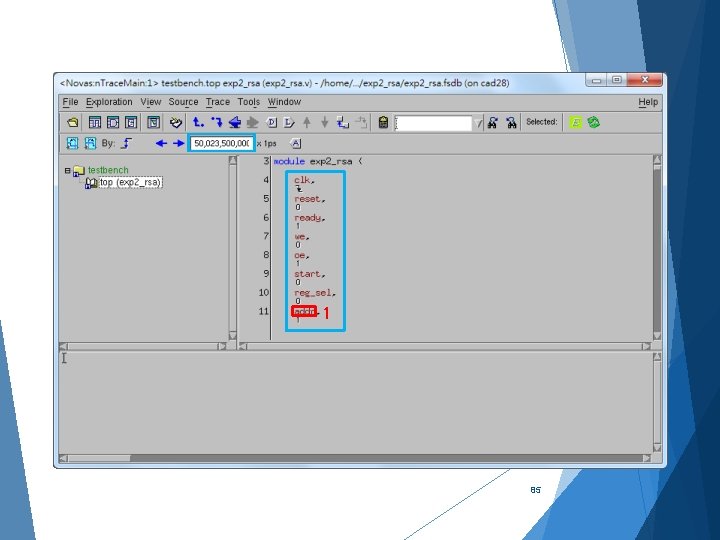Click the grey down-arrow toolbar icon

point(325,123)
